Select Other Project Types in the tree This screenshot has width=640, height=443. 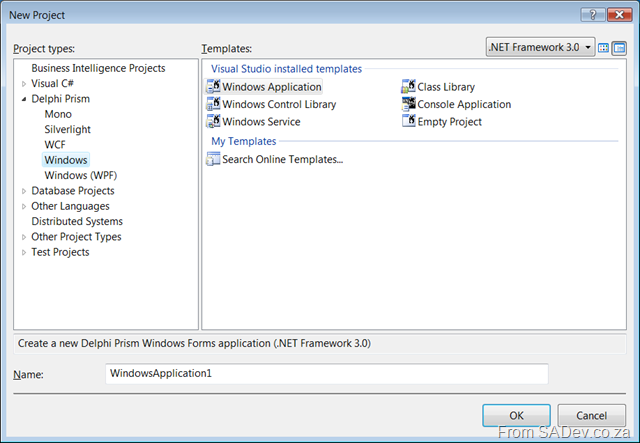pyautogui.click(x=76, y=236)
